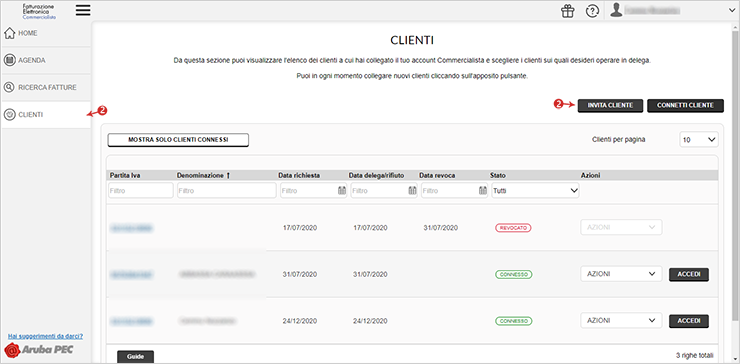Open the hamburger menu icon

[x=83, y=10]
